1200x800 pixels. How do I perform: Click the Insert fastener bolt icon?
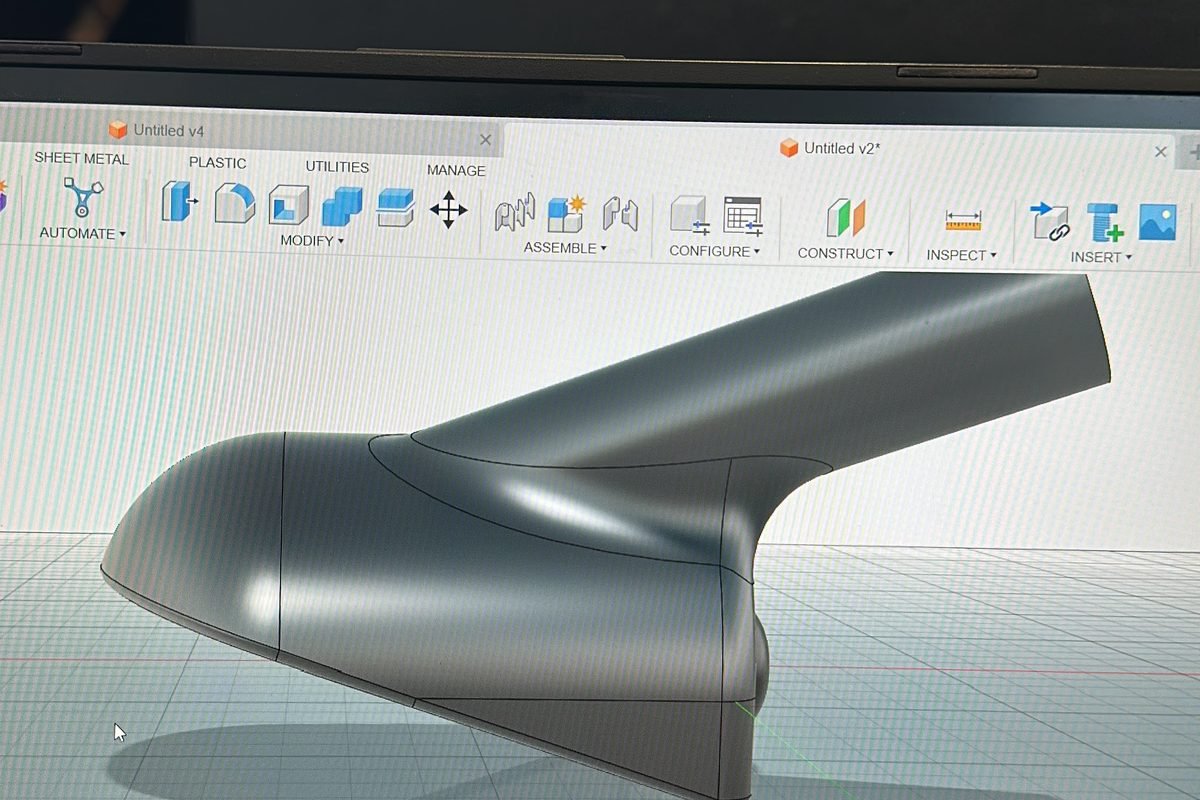(1104, 222)
